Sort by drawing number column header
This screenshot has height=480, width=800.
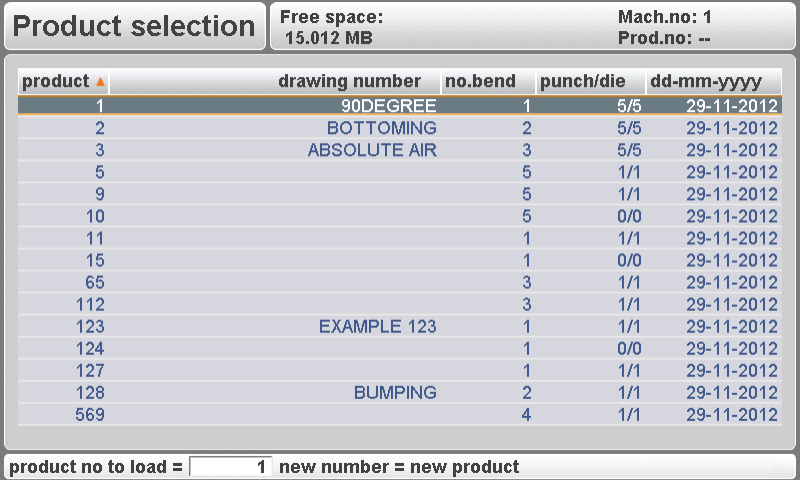click(x=349, y=81)
